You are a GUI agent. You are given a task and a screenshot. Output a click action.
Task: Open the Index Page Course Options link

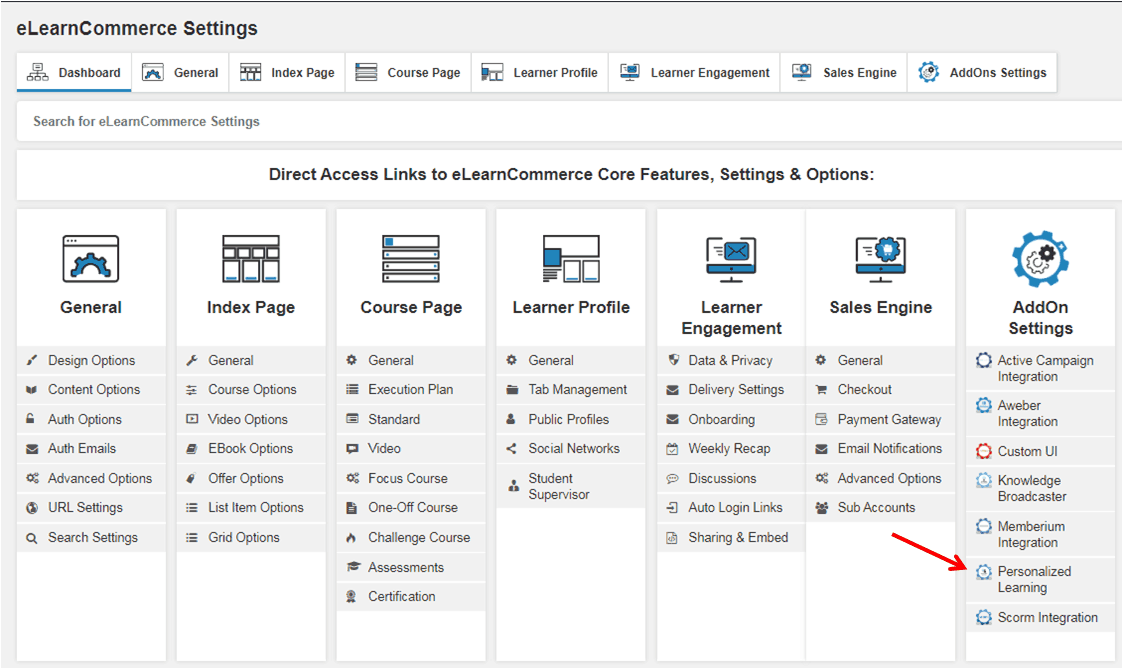point(251,390)
